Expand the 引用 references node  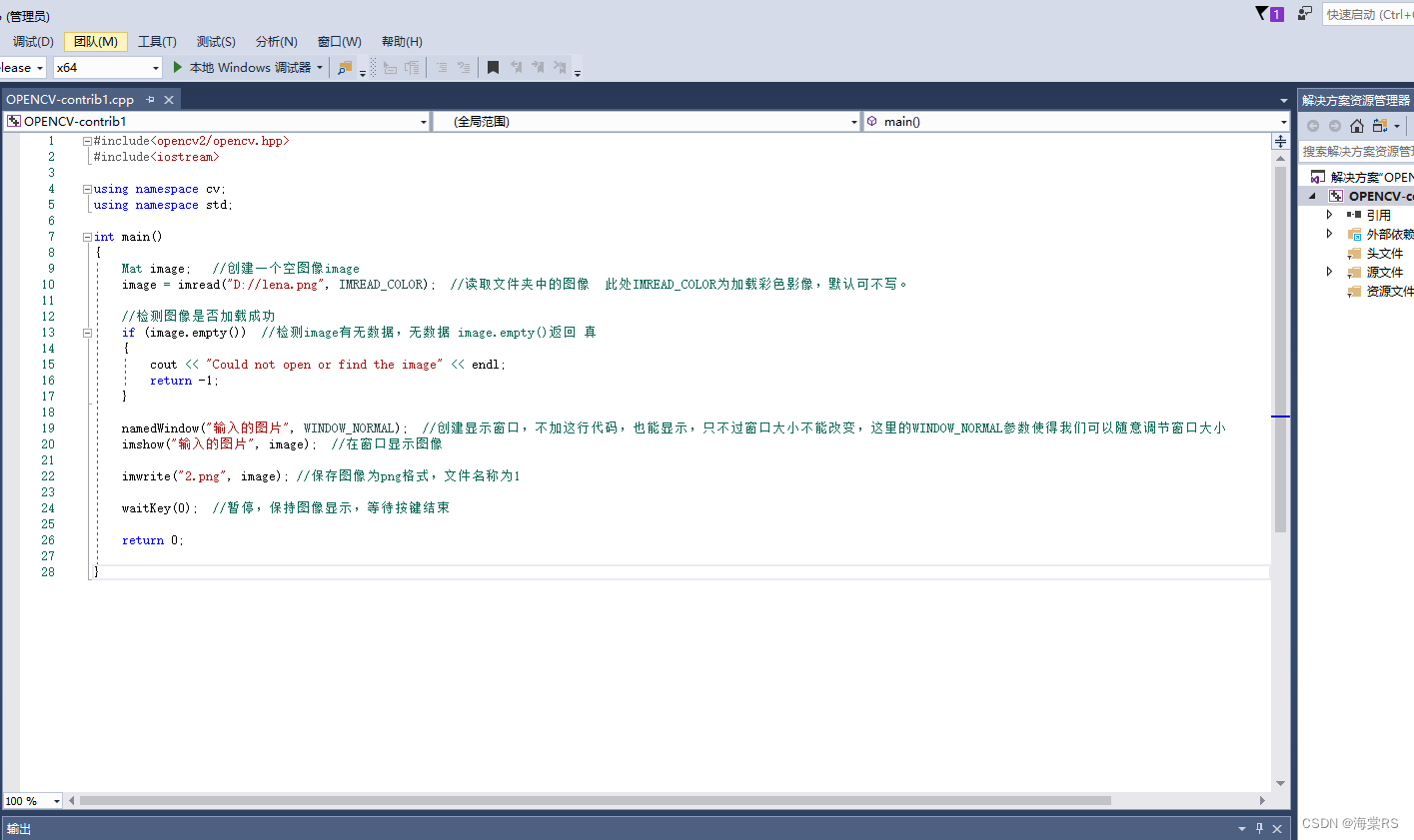coord(1329,215)
